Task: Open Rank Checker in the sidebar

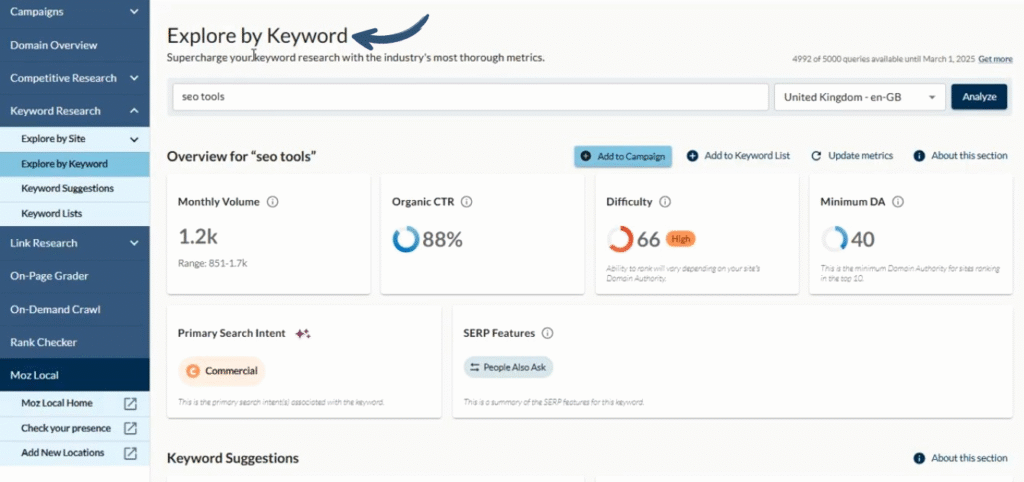Action: (x=74, y=342)
